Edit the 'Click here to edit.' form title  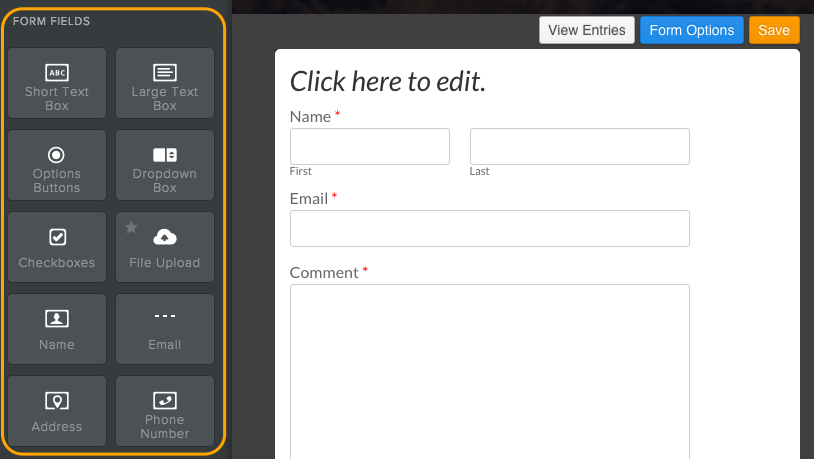tap(387, 82)
